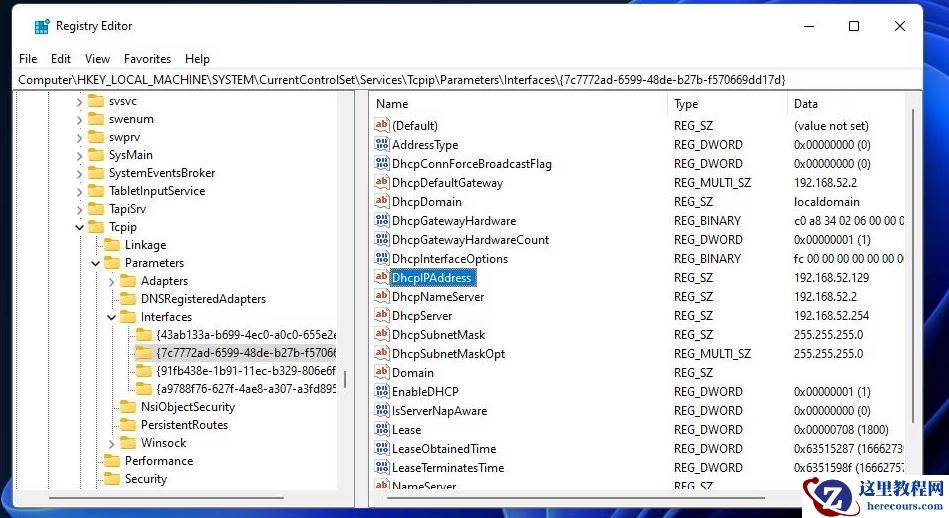Collapse the Interfaces key
Viewport: 949px width, 518px height.
pyautogui.click(x=111, y=317)
